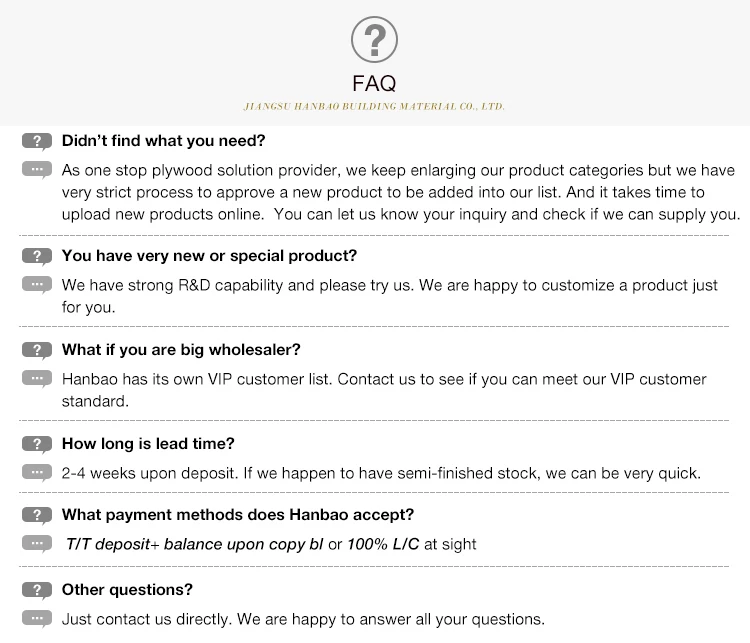Click answer bubble icon beside '2-4 weeks upon deposit'
The width and height of the screenshot is (750, 643).
pyautogui.click(x=36, y=473)
